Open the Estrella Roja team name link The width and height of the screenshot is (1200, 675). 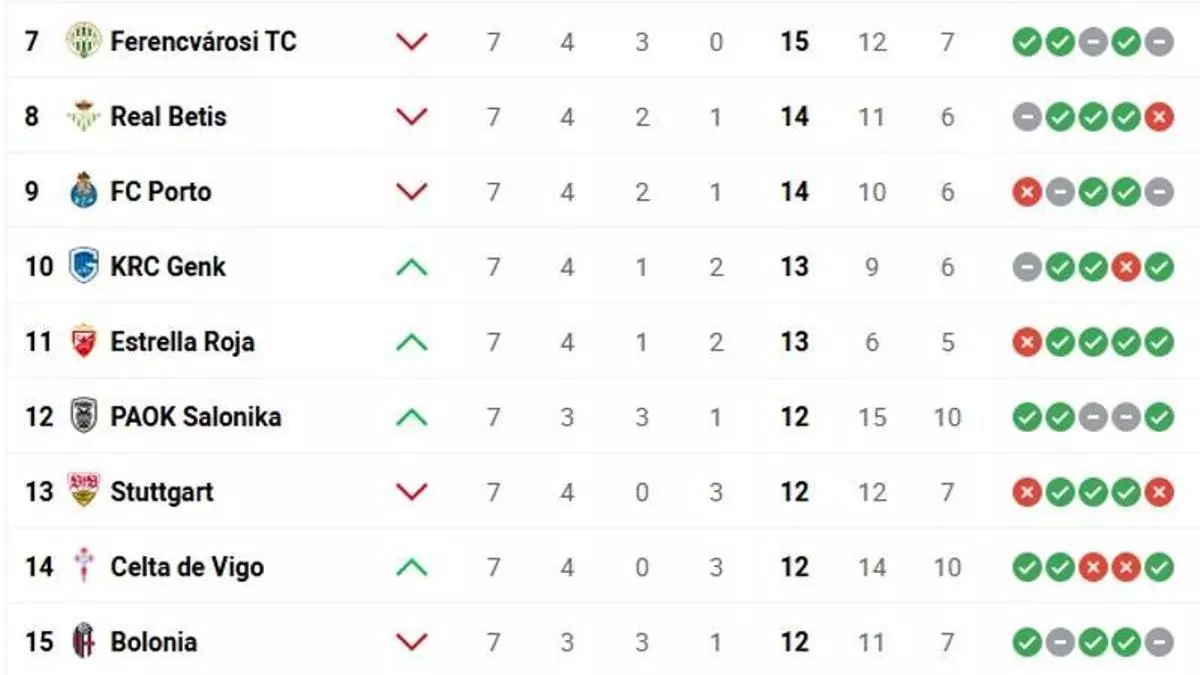click(x=183, y=341)
